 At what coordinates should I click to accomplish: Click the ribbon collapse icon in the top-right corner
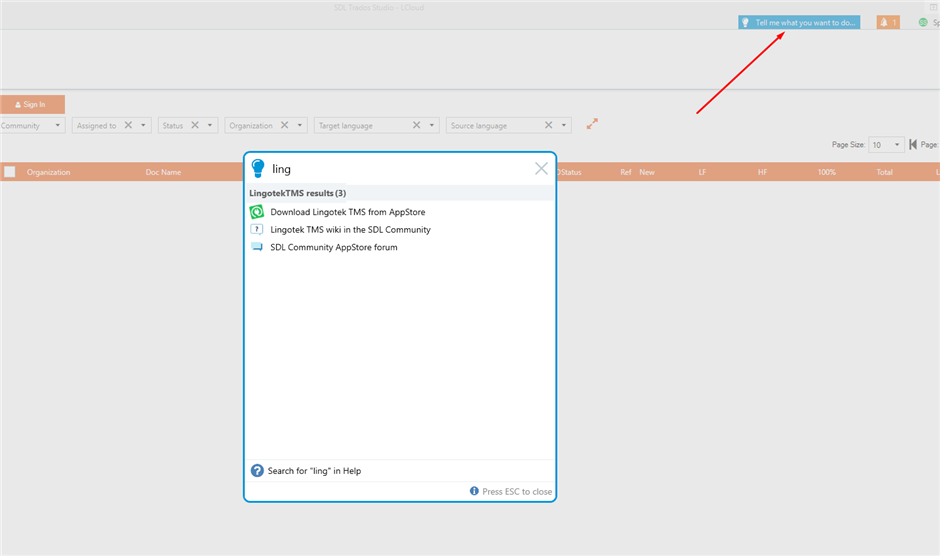click(933, 7)
